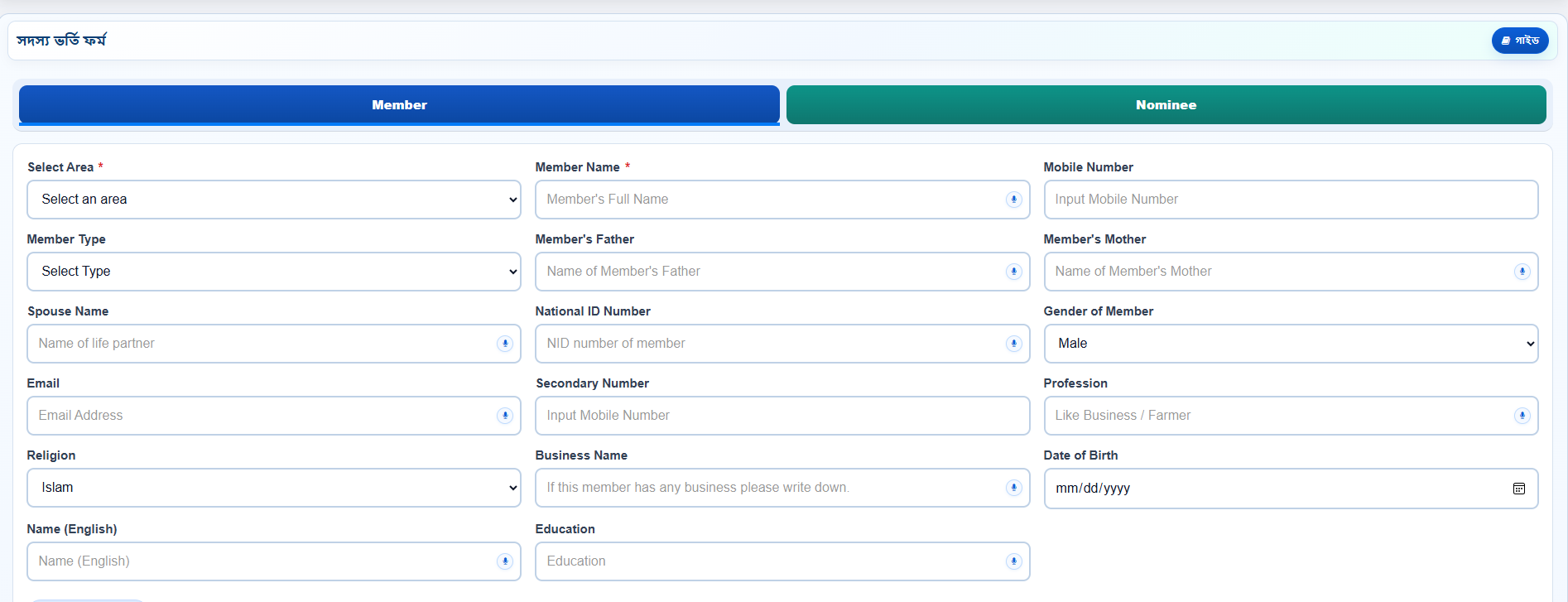Click microphone icon in Member's Father field
The width and height of the screenshot is (1568, 602).
click(1013, 272)
